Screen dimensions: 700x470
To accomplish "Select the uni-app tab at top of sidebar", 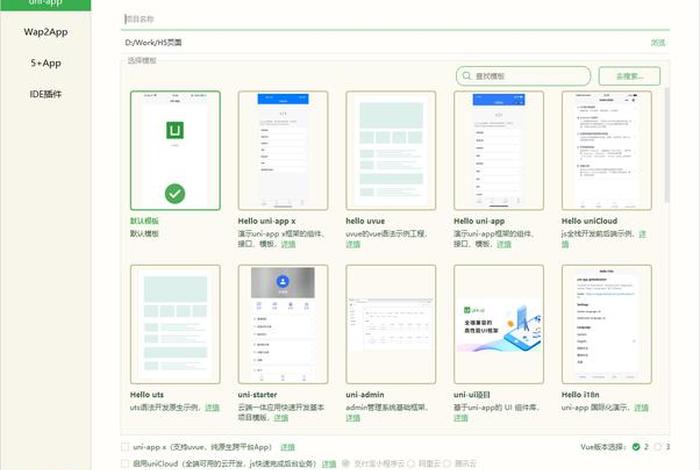I will 46,4.
